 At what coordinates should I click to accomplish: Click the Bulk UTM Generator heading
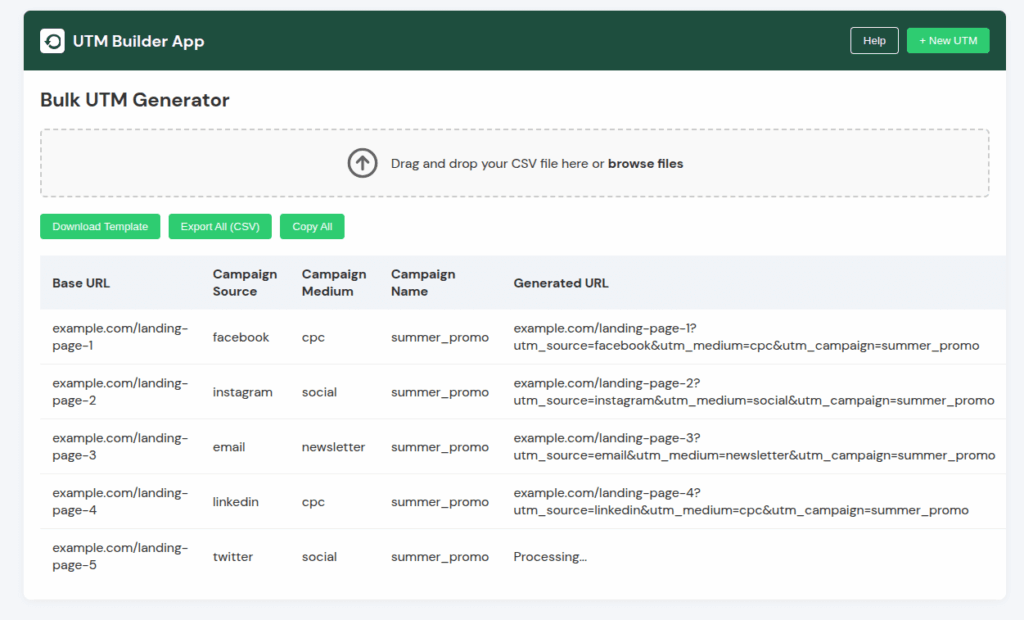click(135, 100)
